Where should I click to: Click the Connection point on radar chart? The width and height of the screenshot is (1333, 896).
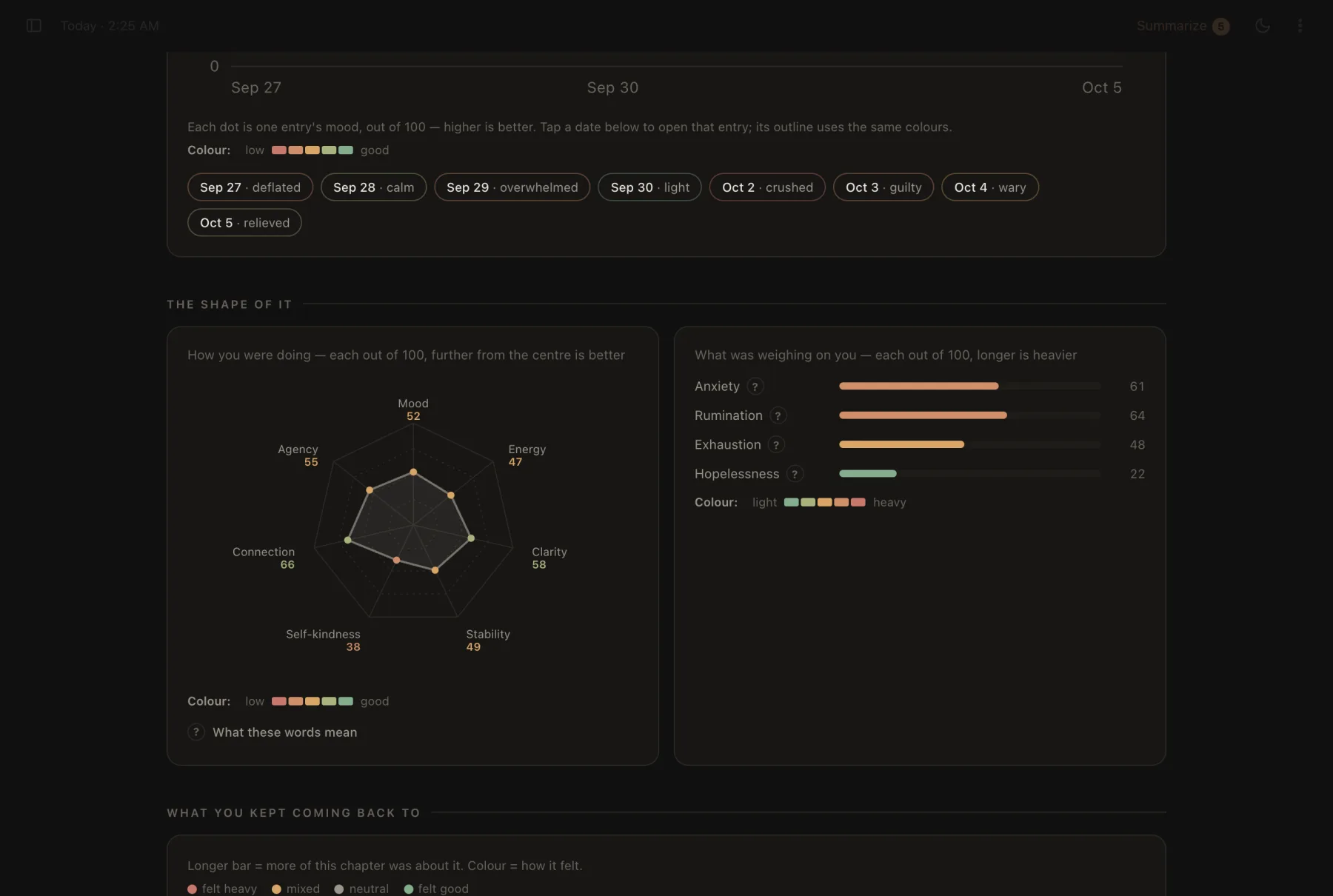pos(347,541)
